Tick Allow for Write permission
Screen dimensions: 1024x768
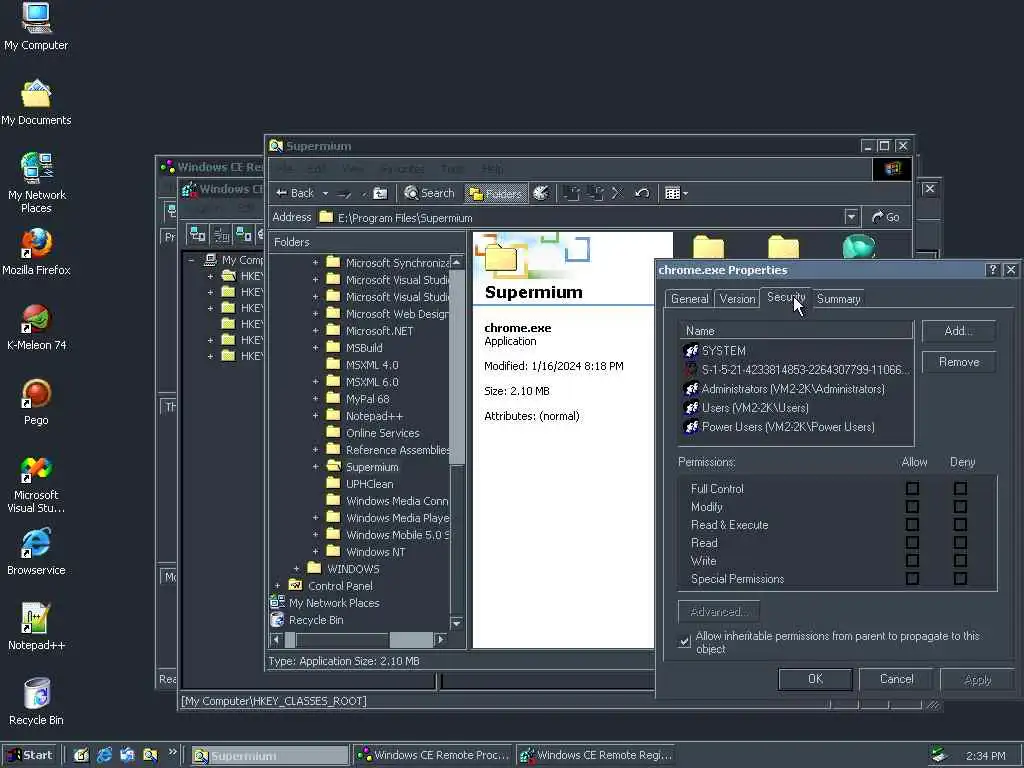point(912,560)
